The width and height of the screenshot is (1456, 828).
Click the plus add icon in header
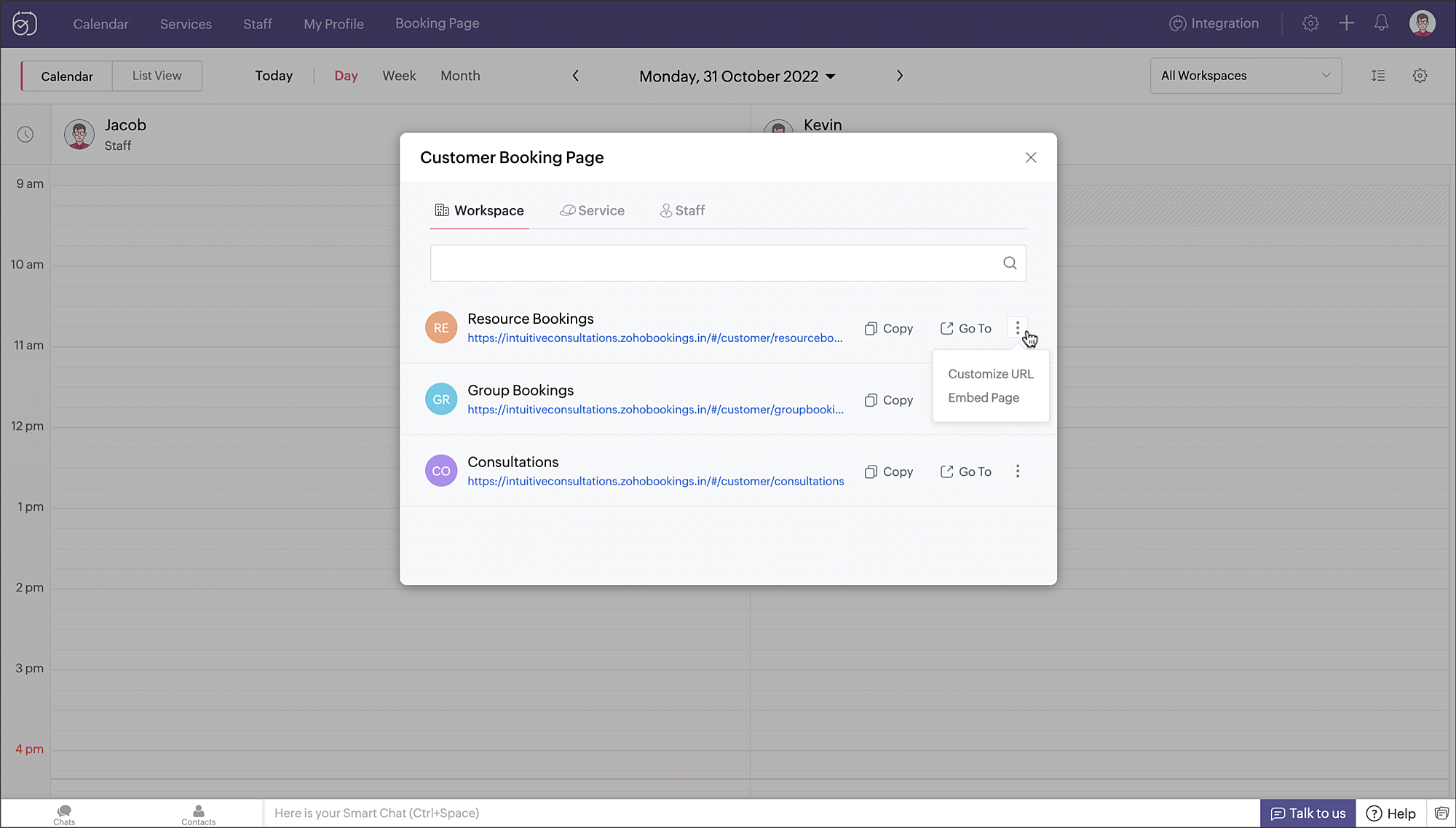click(x=1346, y=23)
